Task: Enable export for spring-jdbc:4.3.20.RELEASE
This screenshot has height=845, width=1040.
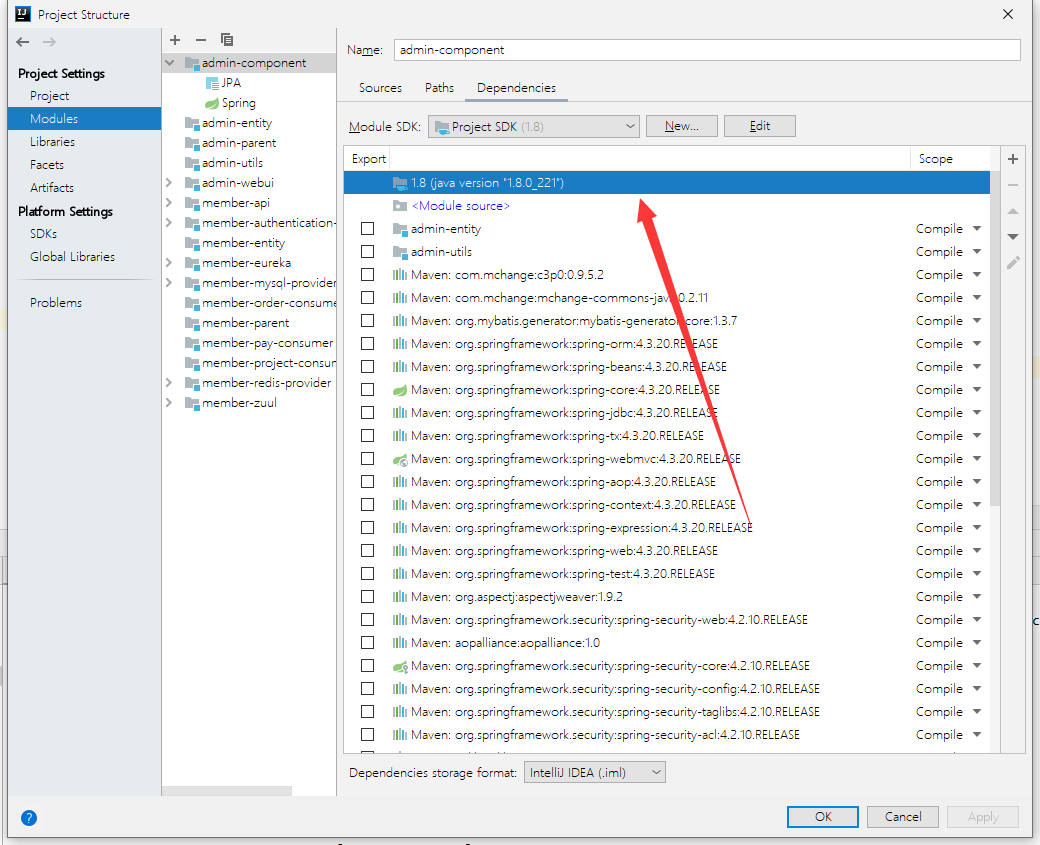Action: click(x=367, y=413)
